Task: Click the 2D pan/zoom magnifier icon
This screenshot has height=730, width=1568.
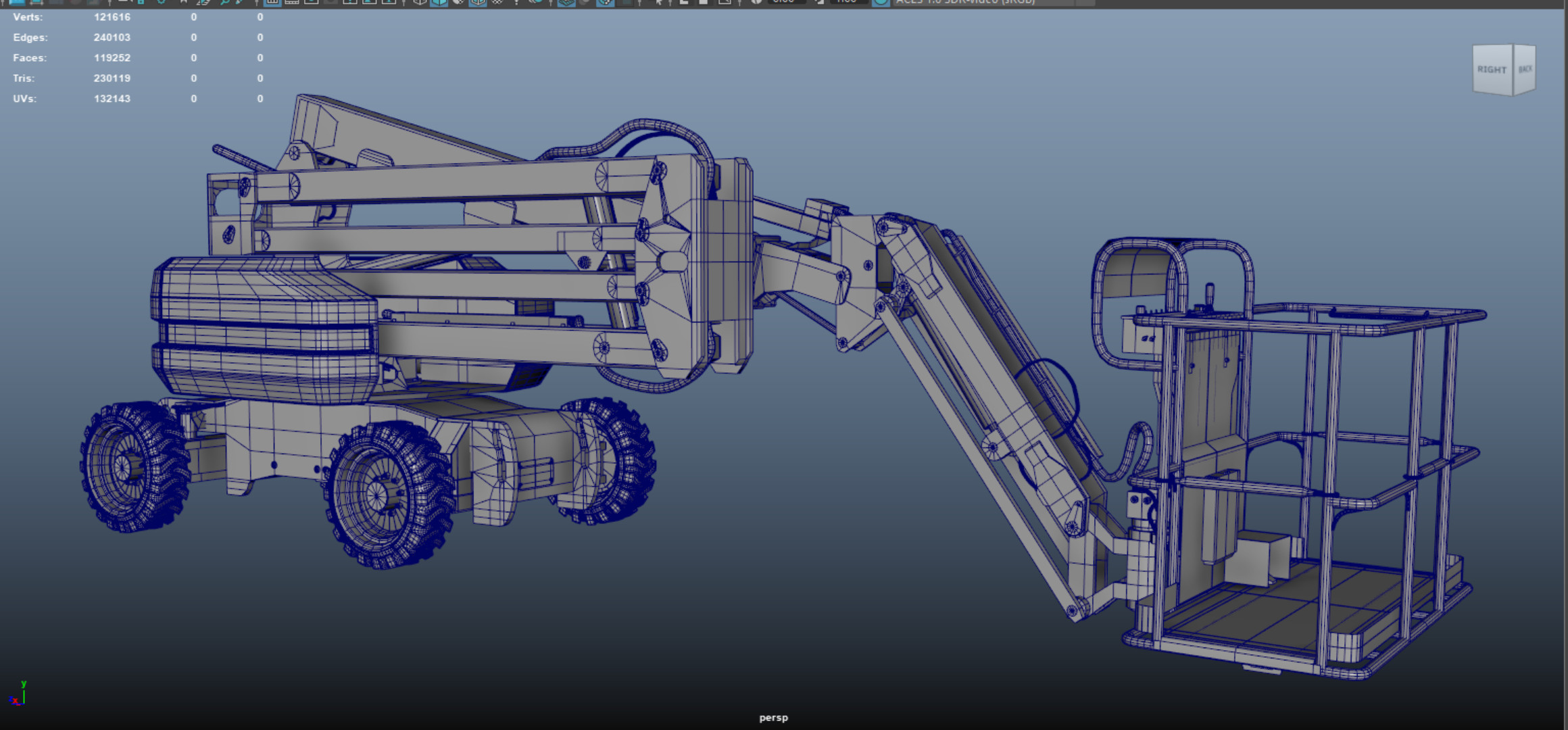Action: [225, 2]
